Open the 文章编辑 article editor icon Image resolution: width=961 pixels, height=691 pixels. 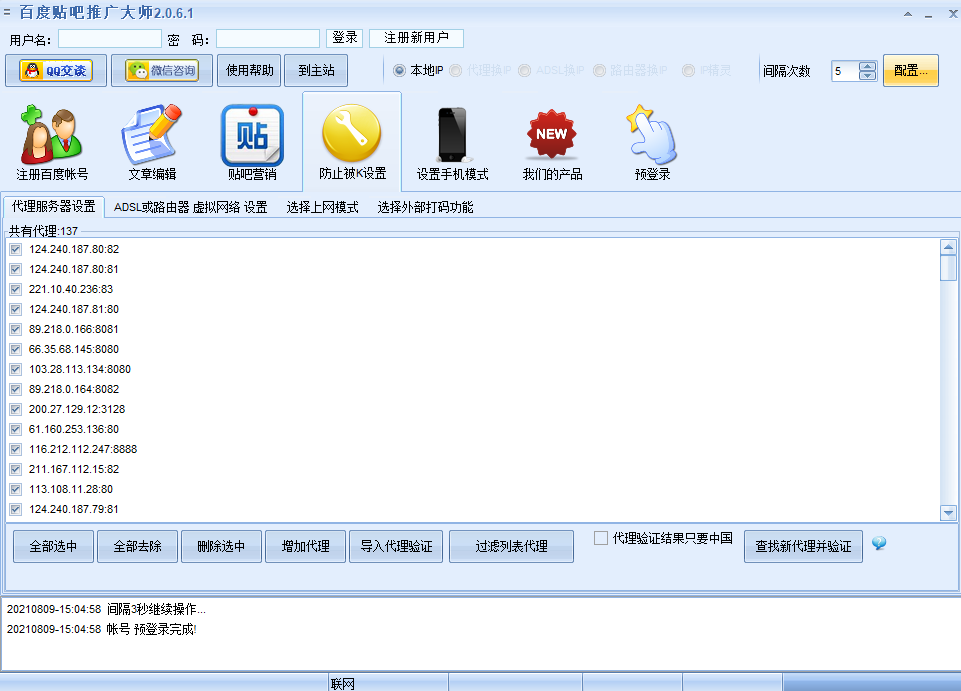152,143
